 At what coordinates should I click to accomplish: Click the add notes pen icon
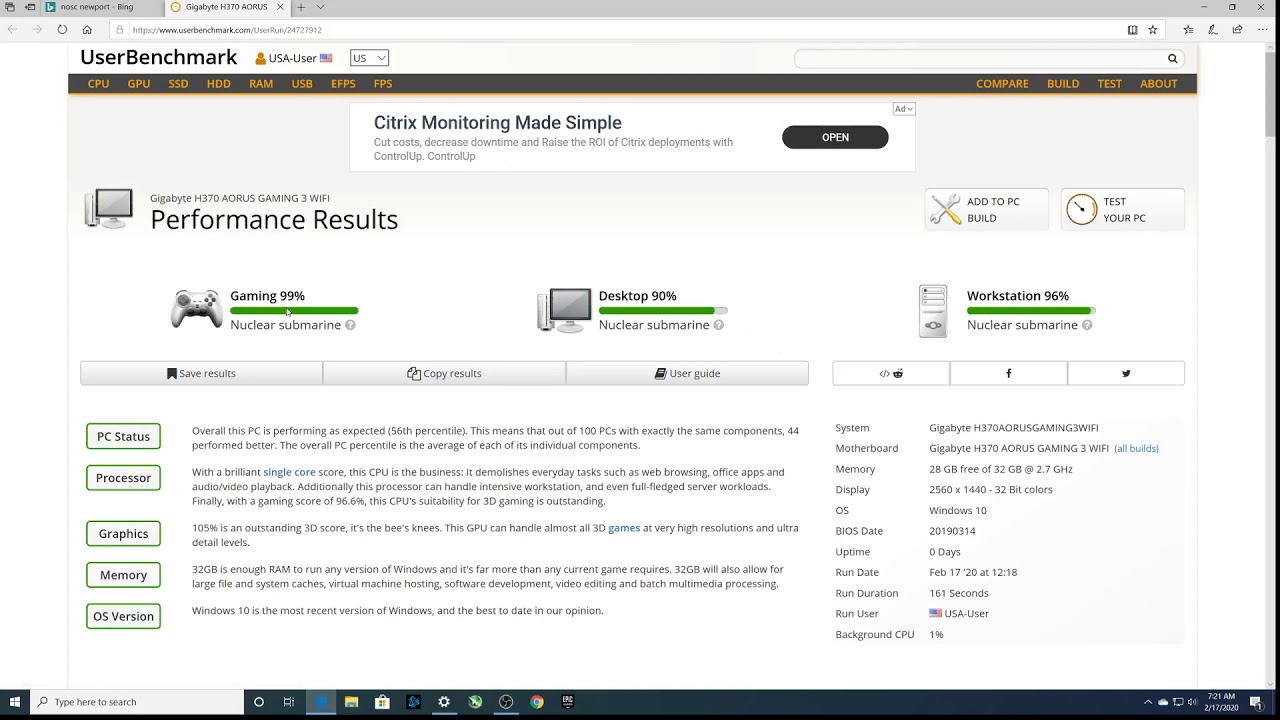coord(1213,30)
